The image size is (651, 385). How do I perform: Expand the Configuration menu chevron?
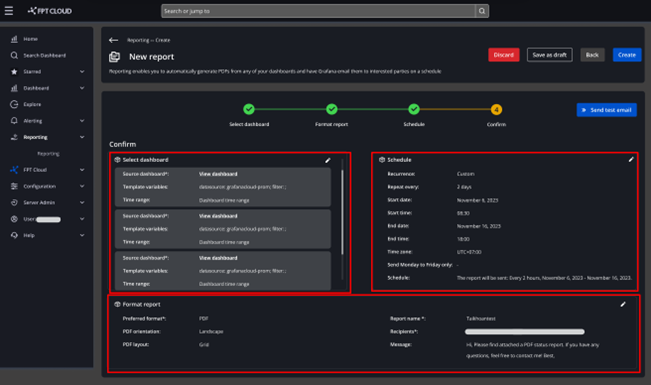[x=82, y=186]
